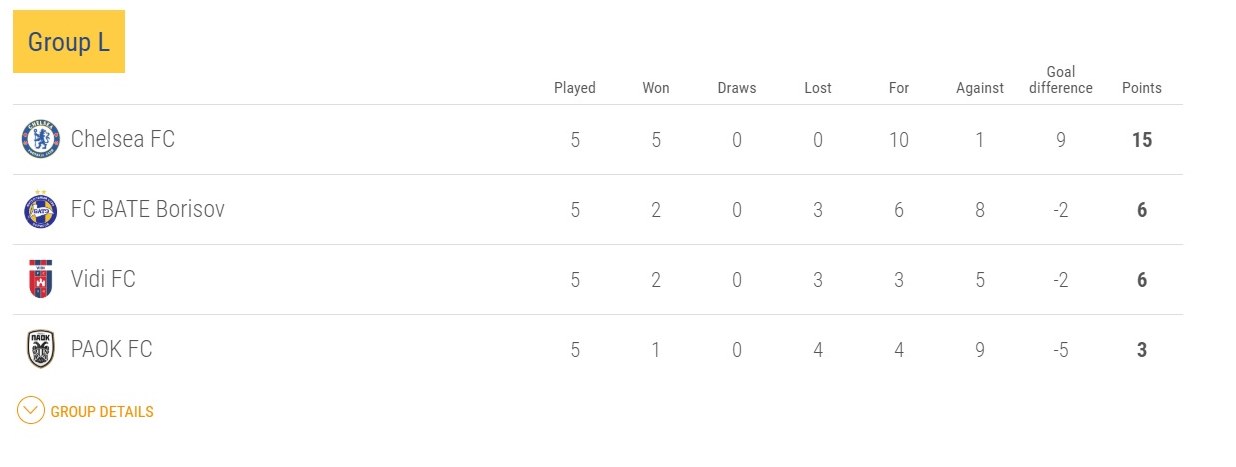Open the FC BATE Borisov team name
1236x467 pixels.
148,209
